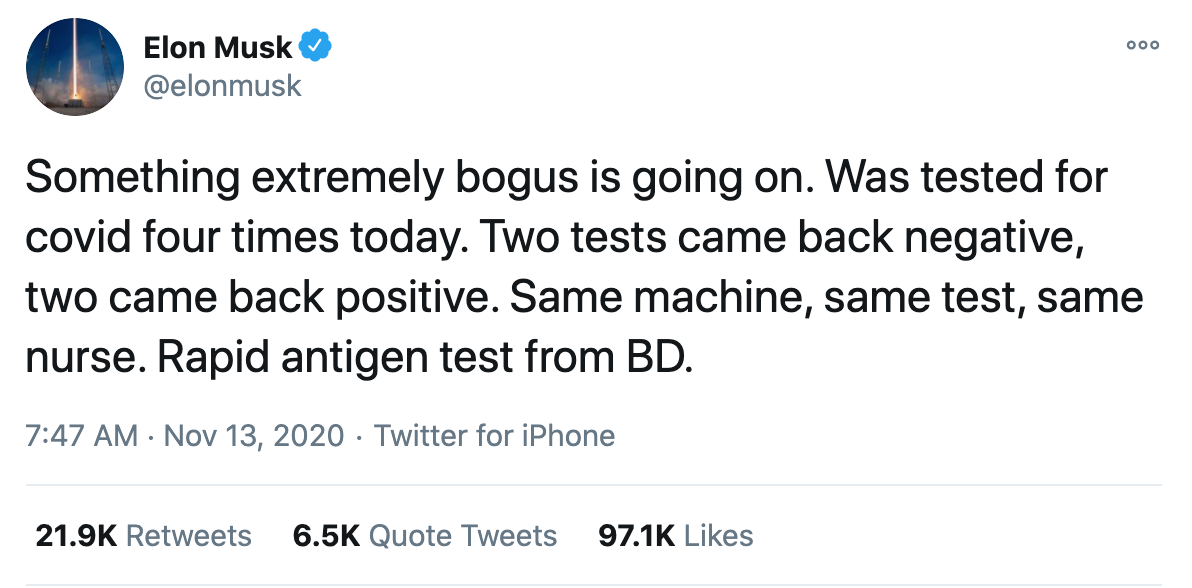
Task: Show the 6.5K Quote Tweets
Action: click(462, 535)
